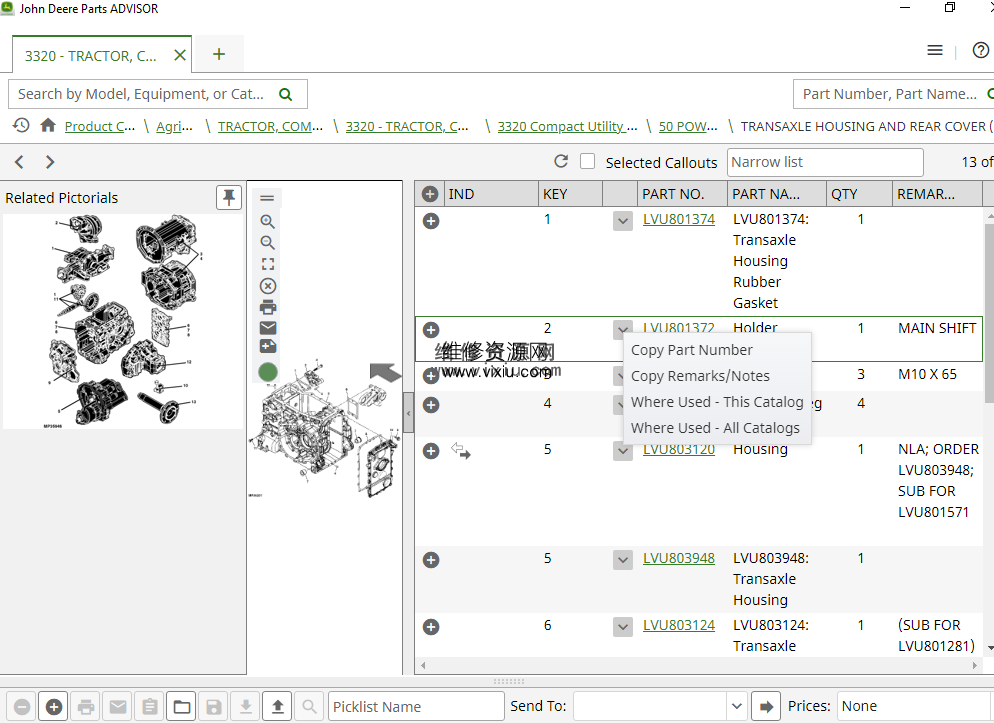Choose Copy Part Number from the menu

(692, 350)
